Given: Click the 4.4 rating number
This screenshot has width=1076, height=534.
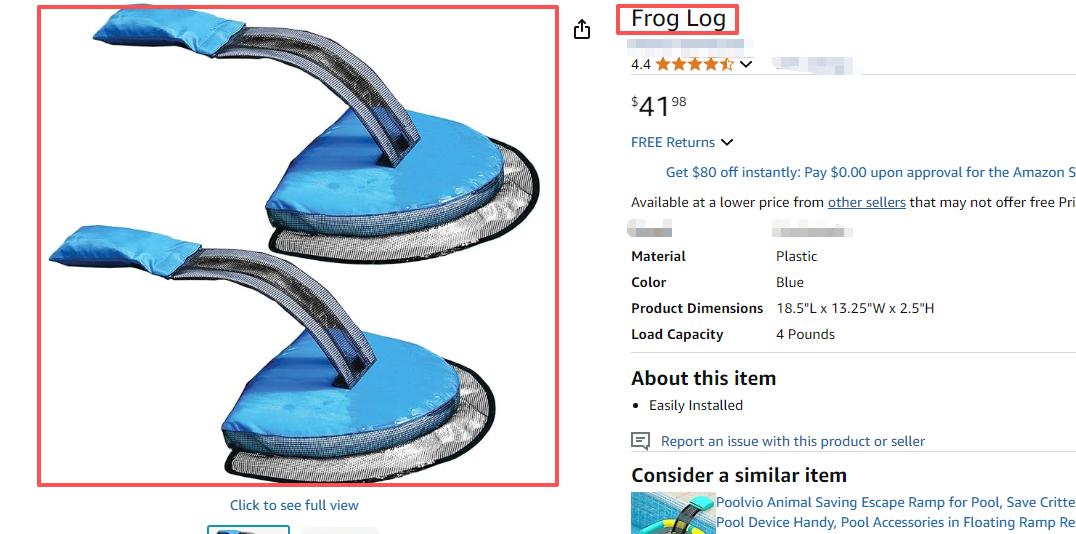Looking at the screenshot, I should (641, 64).
